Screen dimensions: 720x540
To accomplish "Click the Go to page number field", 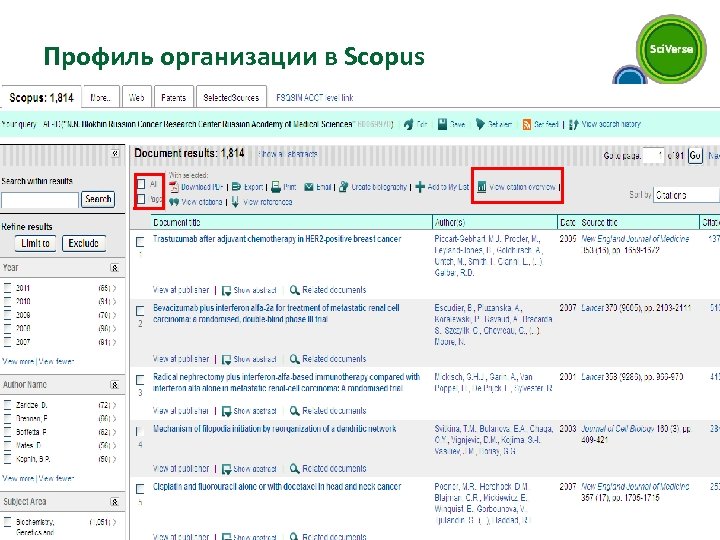I will click(653, 156).
